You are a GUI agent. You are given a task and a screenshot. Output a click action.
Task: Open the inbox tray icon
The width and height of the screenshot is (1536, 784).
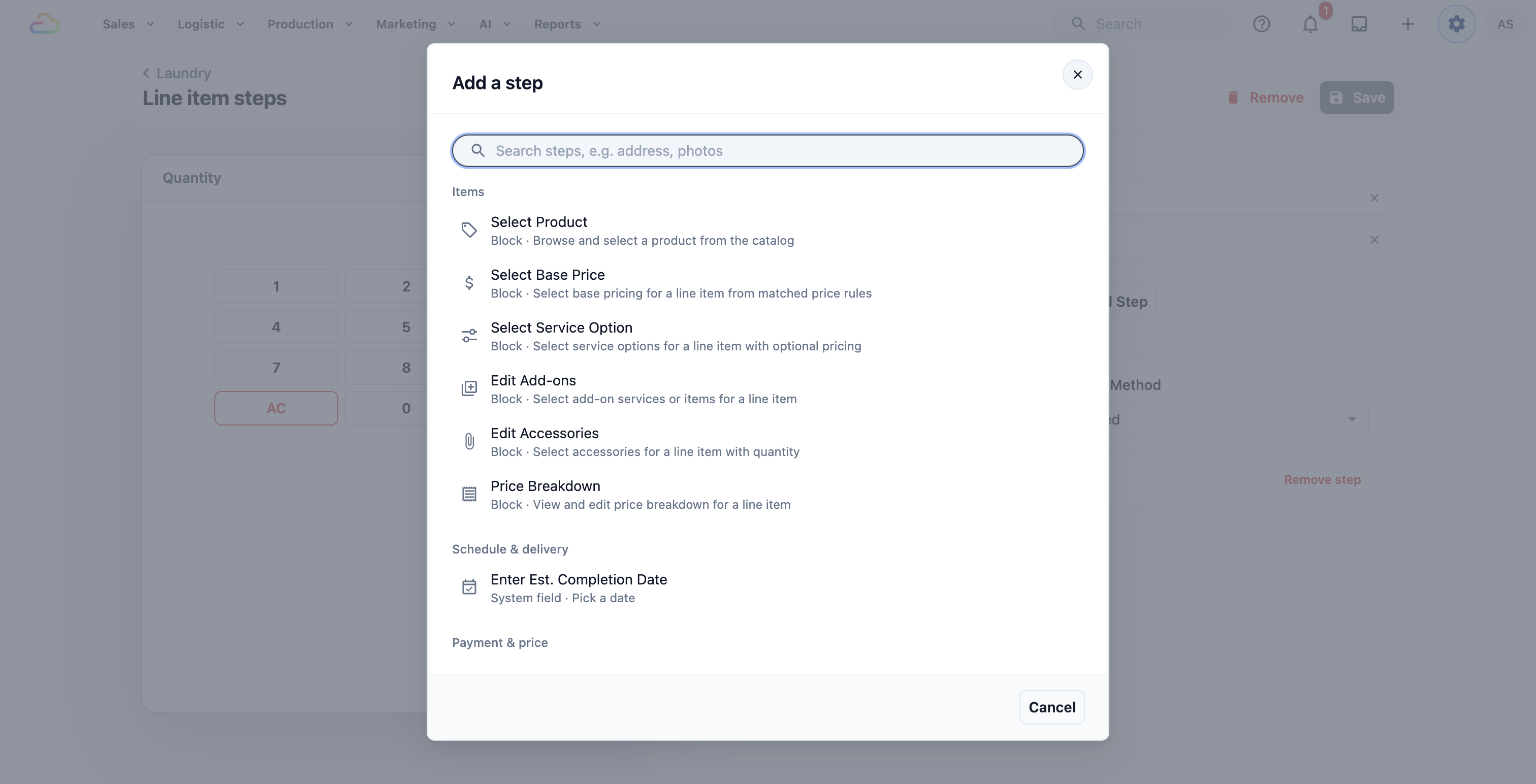1359,24
